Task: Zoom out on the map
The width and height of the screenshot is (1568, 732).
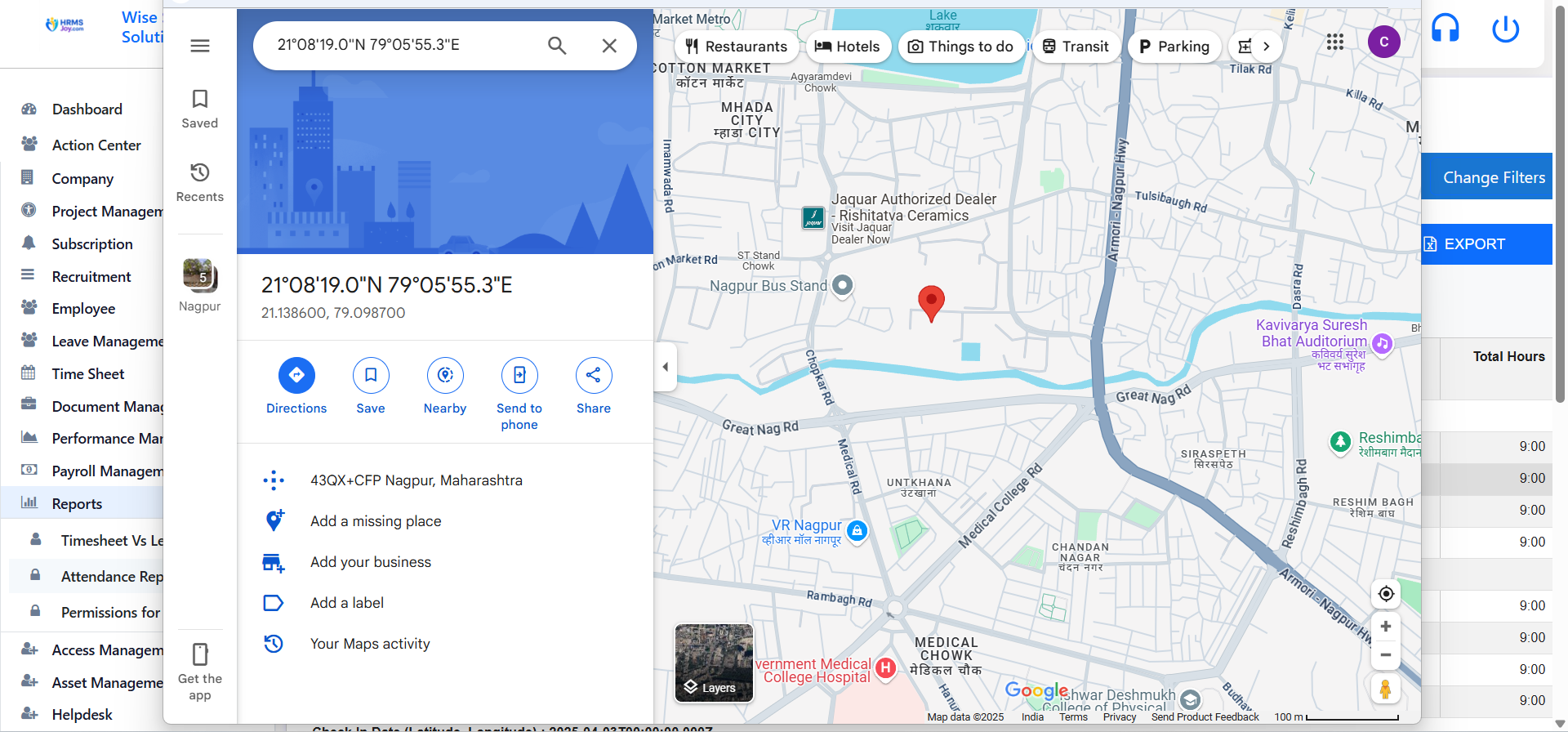Action: pyautogui.click(x=1386, y=655)
